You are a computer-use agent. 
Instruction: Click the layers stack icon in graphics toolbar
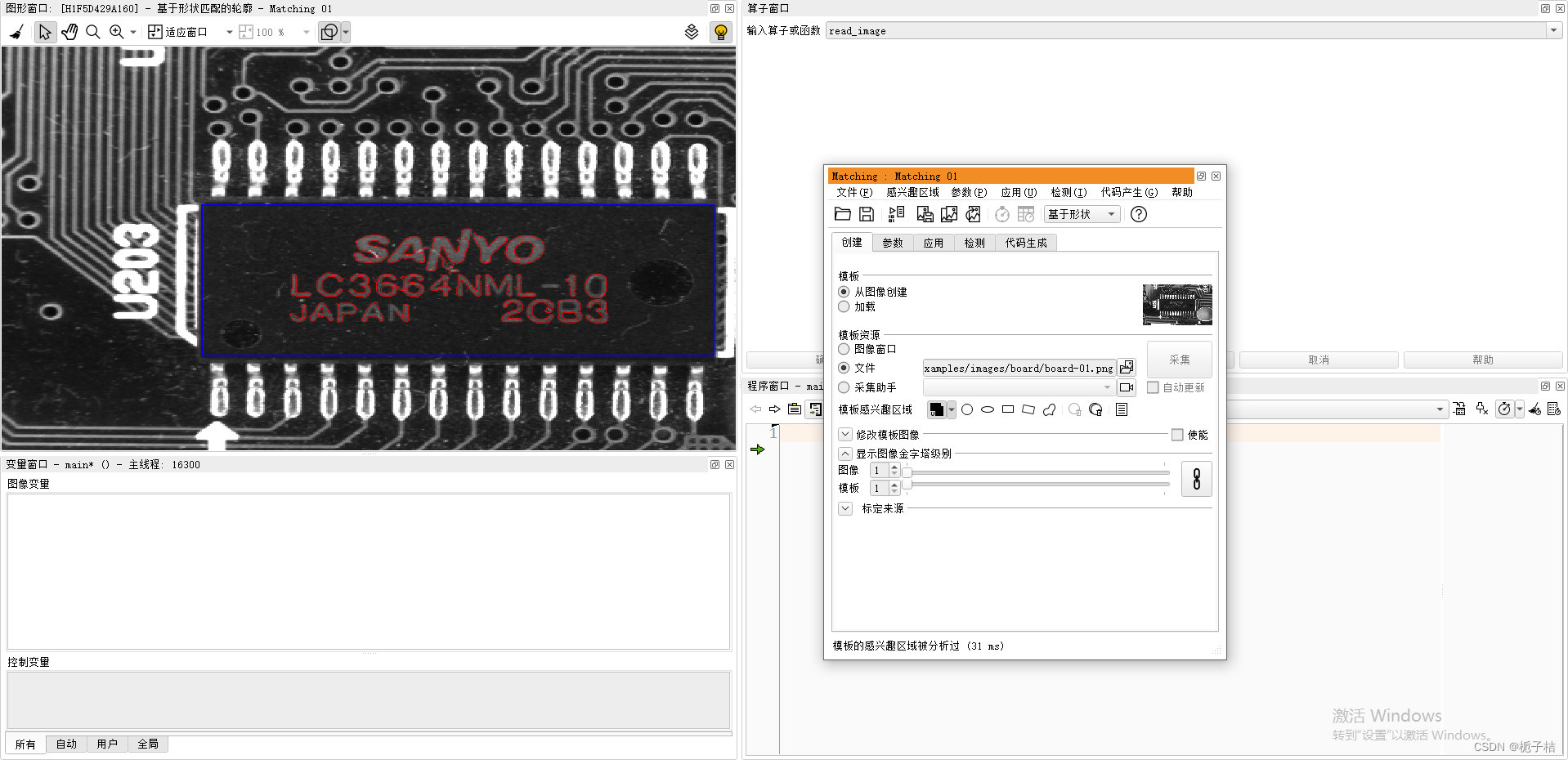pyautogui.click(x=692, y=32)
